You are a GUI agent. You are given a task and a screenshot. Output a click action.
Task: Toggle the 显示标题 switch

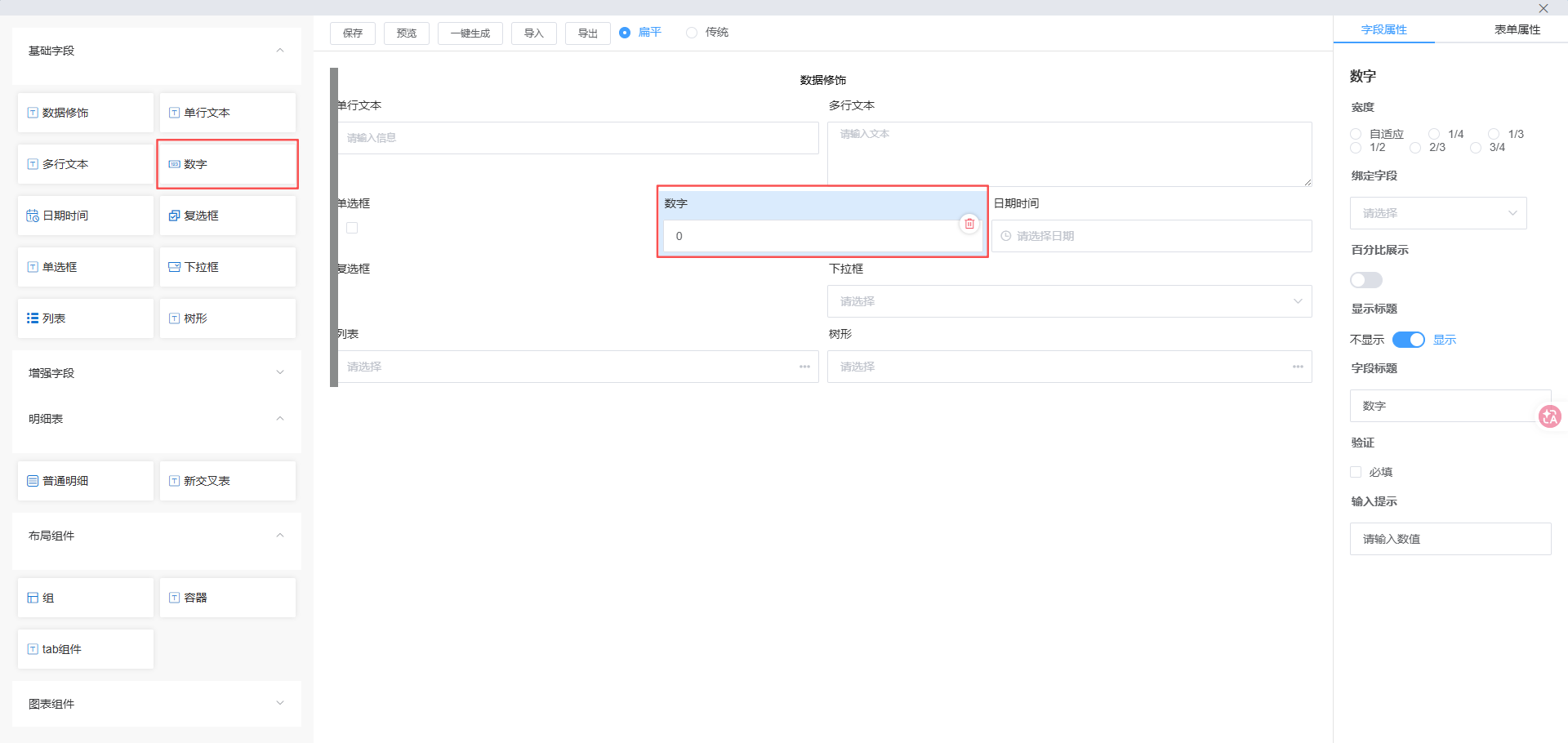1409,340
